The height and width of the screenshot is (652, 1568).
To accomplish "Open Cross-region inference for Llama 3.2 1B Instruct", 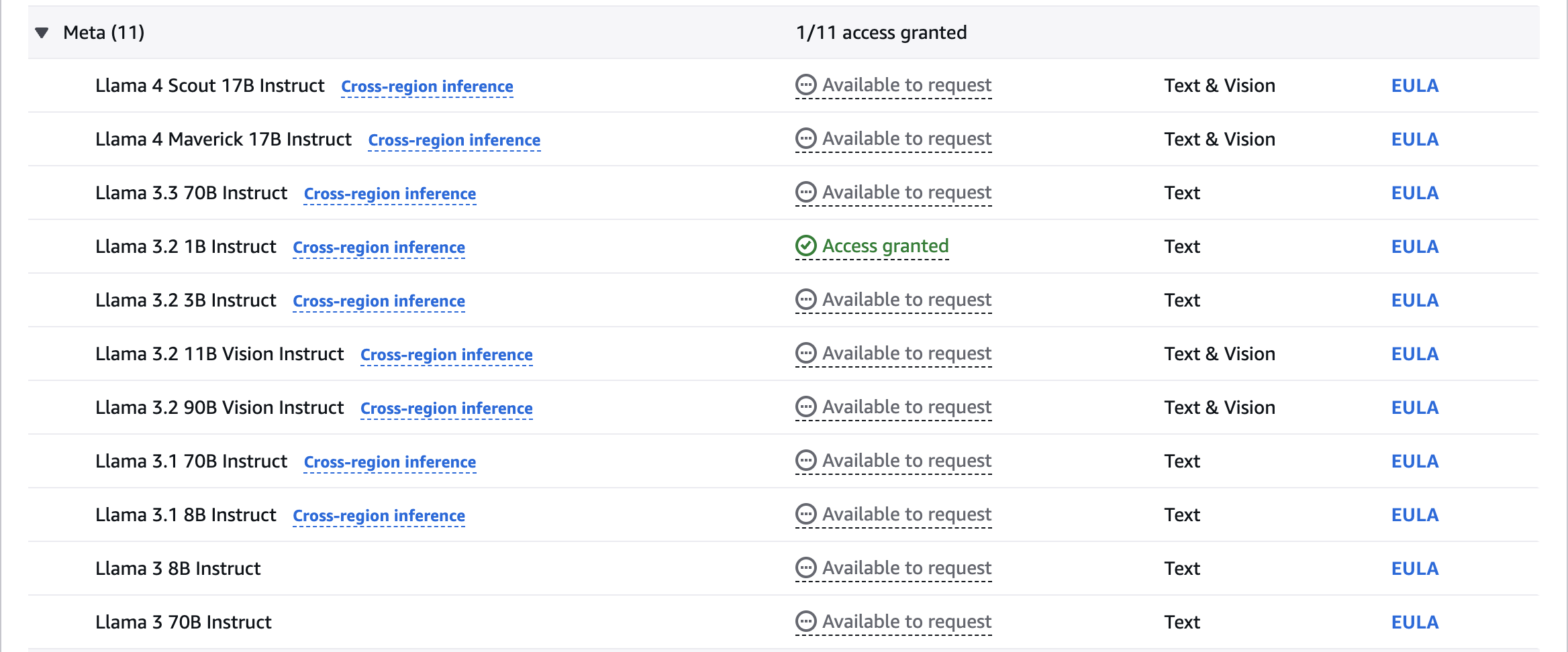I will pos(379,248).
